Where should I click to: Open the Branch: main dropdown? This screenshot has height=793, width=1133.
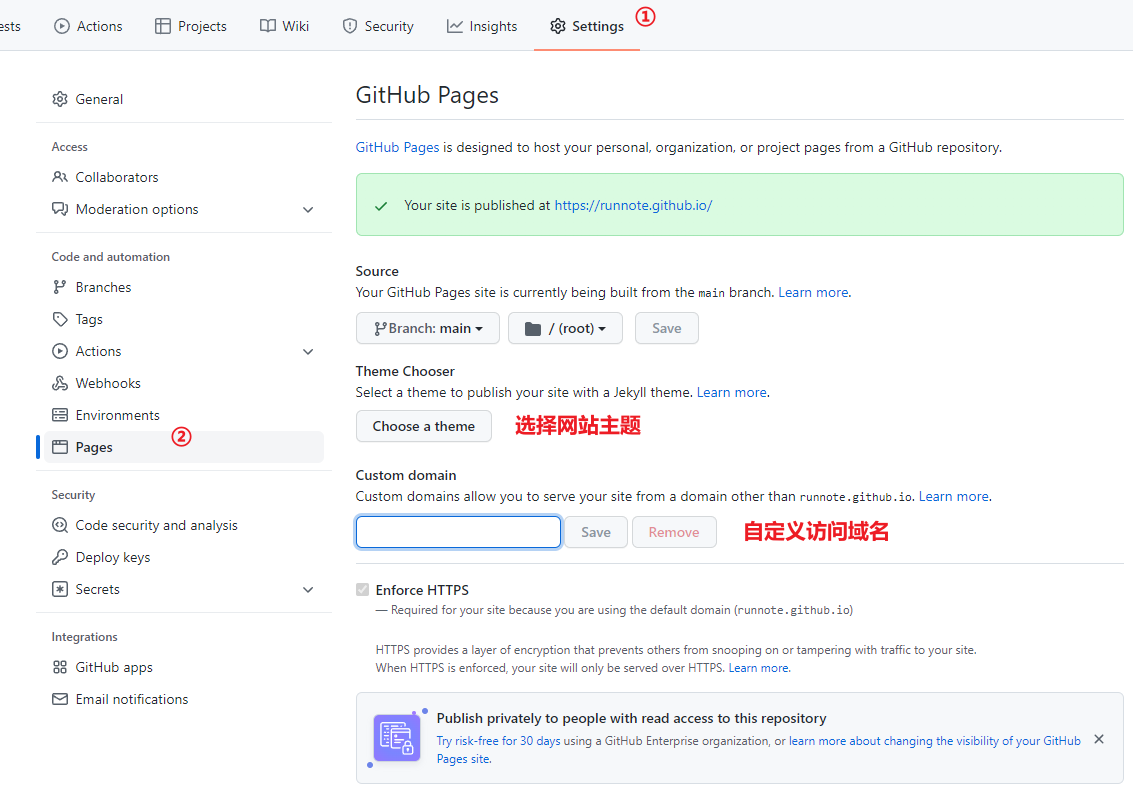click(x=428, y=328)
